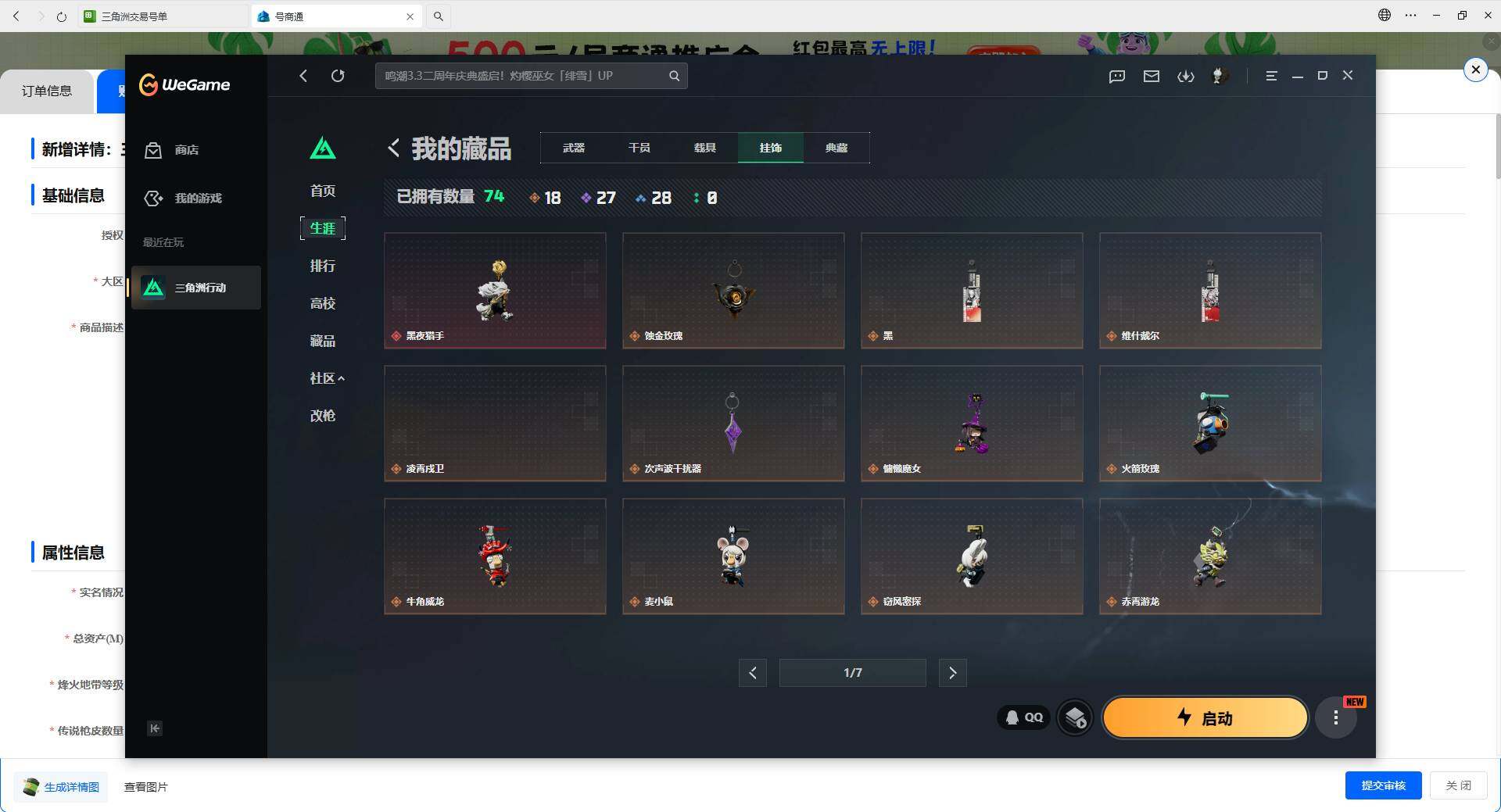Image resolution: width=1501 pixels, height=812 pixels.
Task: Open the 窃风密探 charm card
Action: pos(972,556)
